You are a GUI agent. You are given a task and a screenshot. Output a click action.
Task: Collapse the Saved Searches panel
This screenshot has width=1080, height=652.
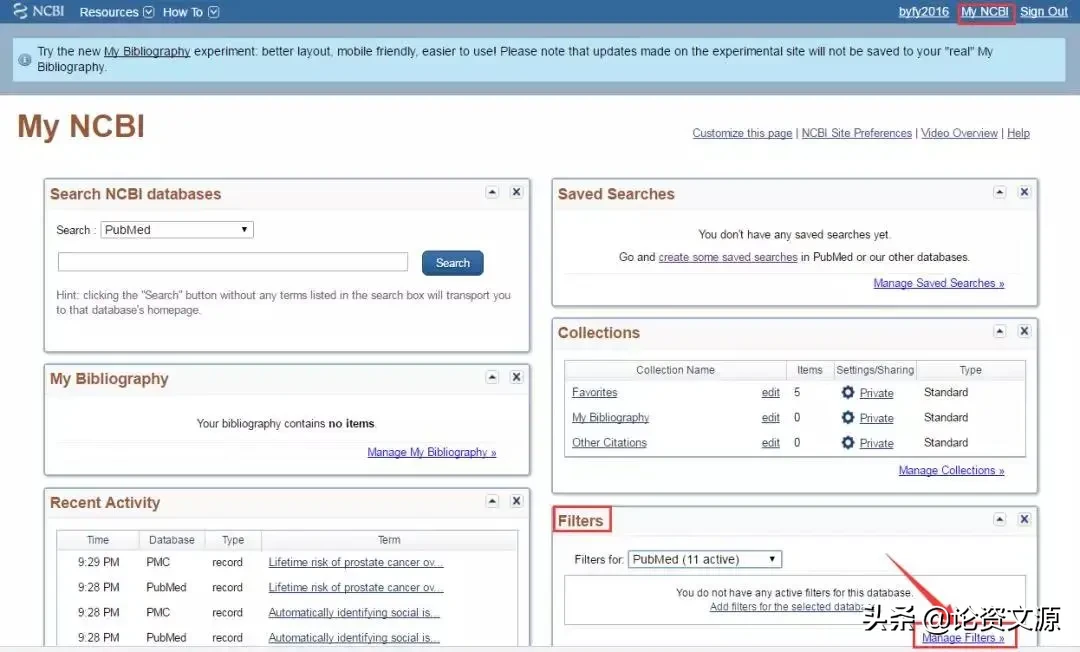(x=999, y=192)
